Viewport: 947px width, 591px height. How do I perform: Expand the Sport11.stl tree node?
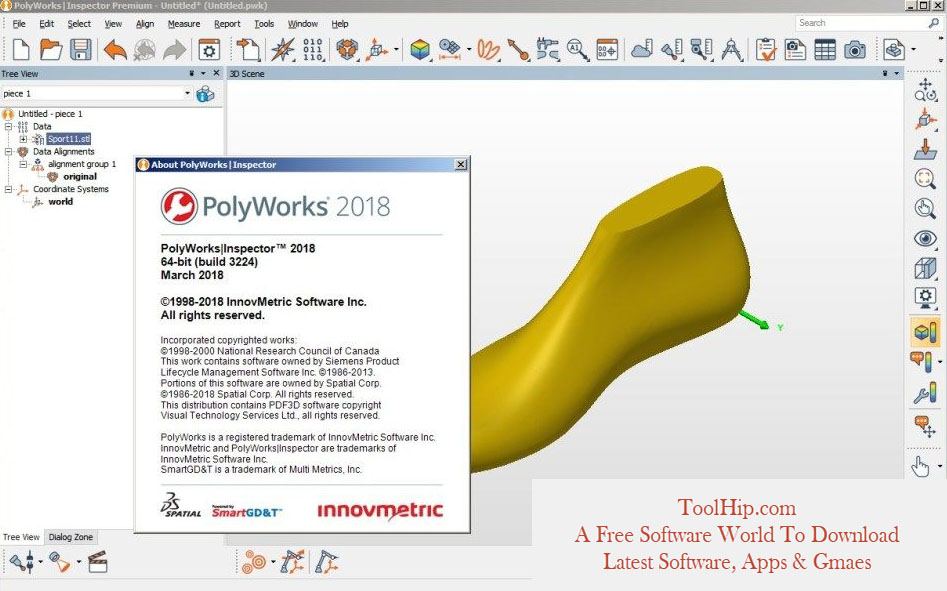24,139
